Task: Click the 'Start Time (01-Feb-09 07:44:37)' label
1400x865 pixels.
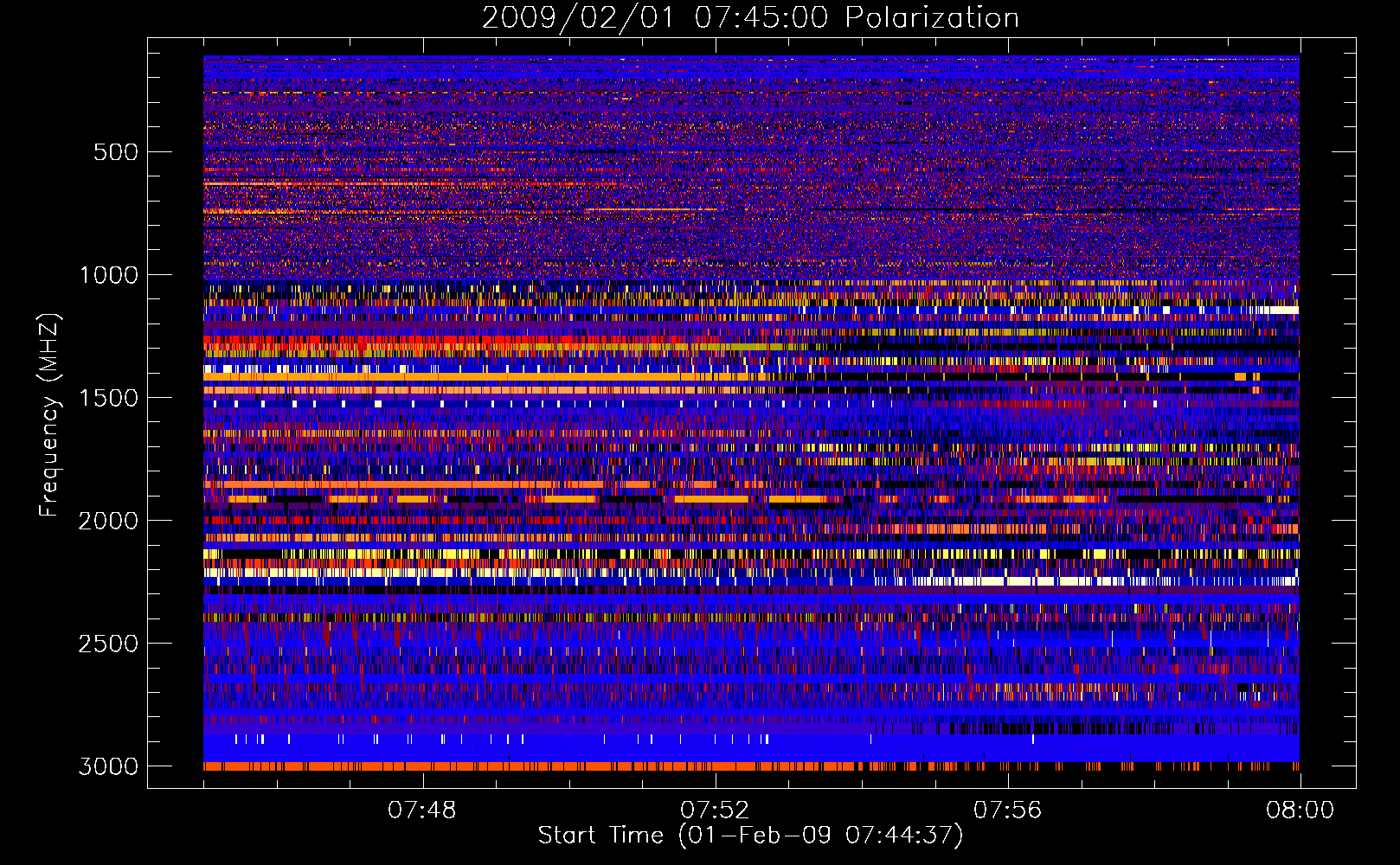Action: pyautogui.click(x=750, y=836)
